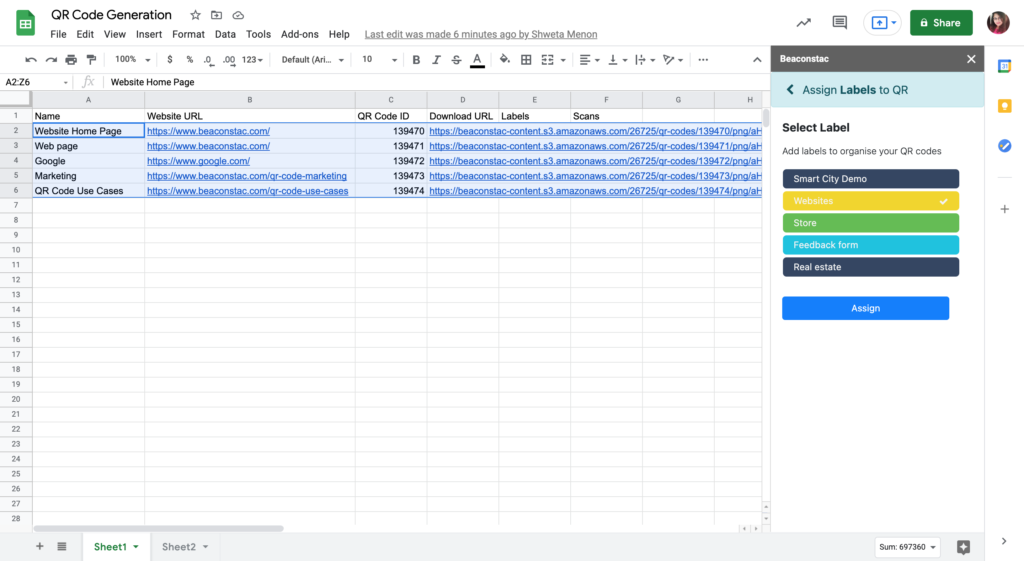The height and width of the screenshot is (561, 1024).
Task: Open text wrapping dropdown
Action: click(x=645, y=59)
